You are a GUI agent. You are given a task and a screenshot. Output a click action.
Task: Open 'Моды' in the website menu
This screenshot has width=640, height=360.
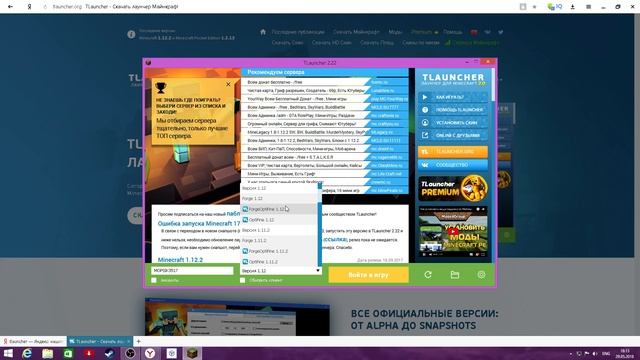coord(395,32)
